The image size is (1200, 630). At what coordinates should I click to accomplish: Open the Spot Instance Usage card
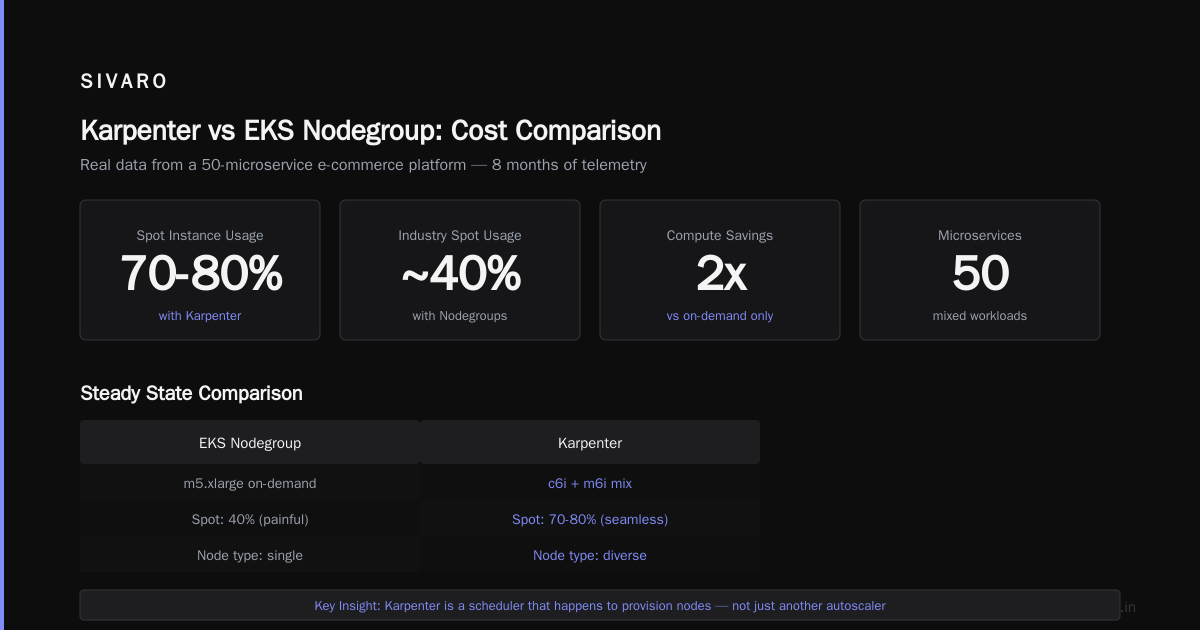(200, 270)
